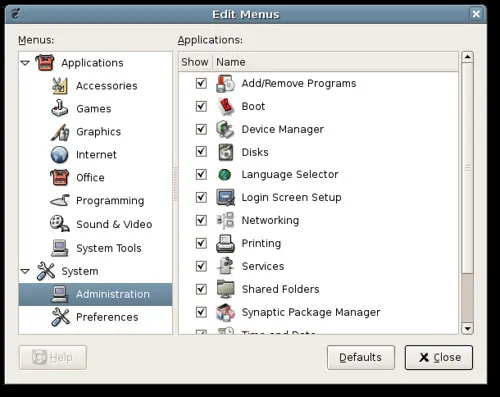Select System Tools menu entry
Image resolution: width=500 pixels, height=397 pixels.
click(x=109, y=248)
